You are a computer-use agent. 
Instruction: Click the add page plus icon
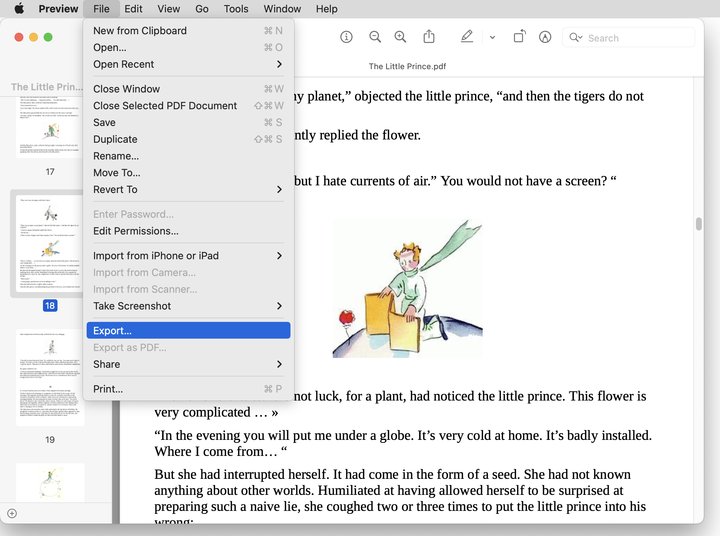coord(12,513)
